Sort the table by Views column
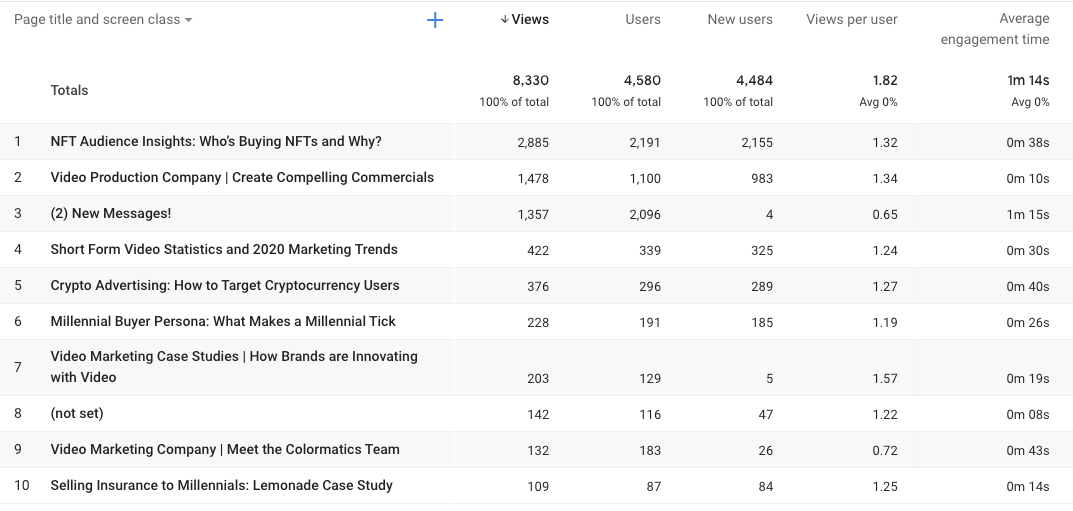This screenshot has height=511, width=1073. click(x=529, y=20)
